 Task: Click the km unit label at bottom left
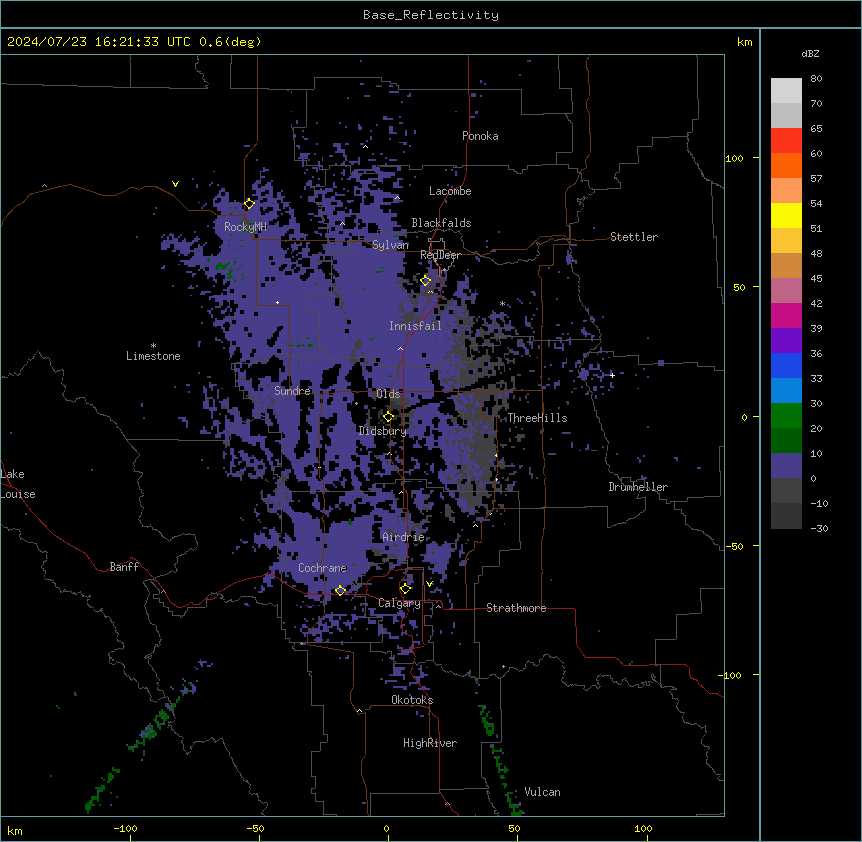click(x=15, y=831)
